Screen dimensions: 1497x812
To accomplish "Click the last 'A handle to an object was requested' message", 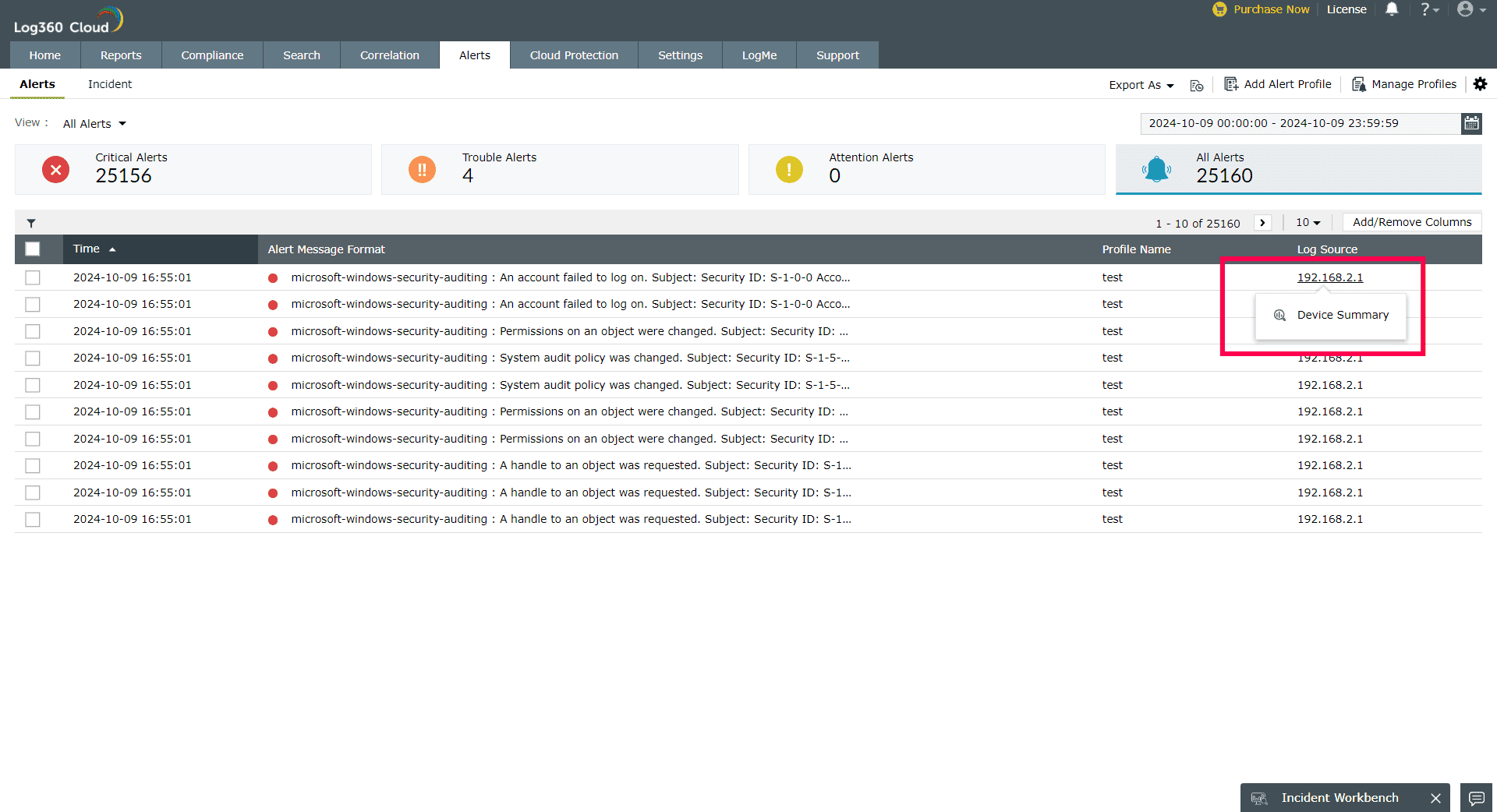I will click(571, 519).
